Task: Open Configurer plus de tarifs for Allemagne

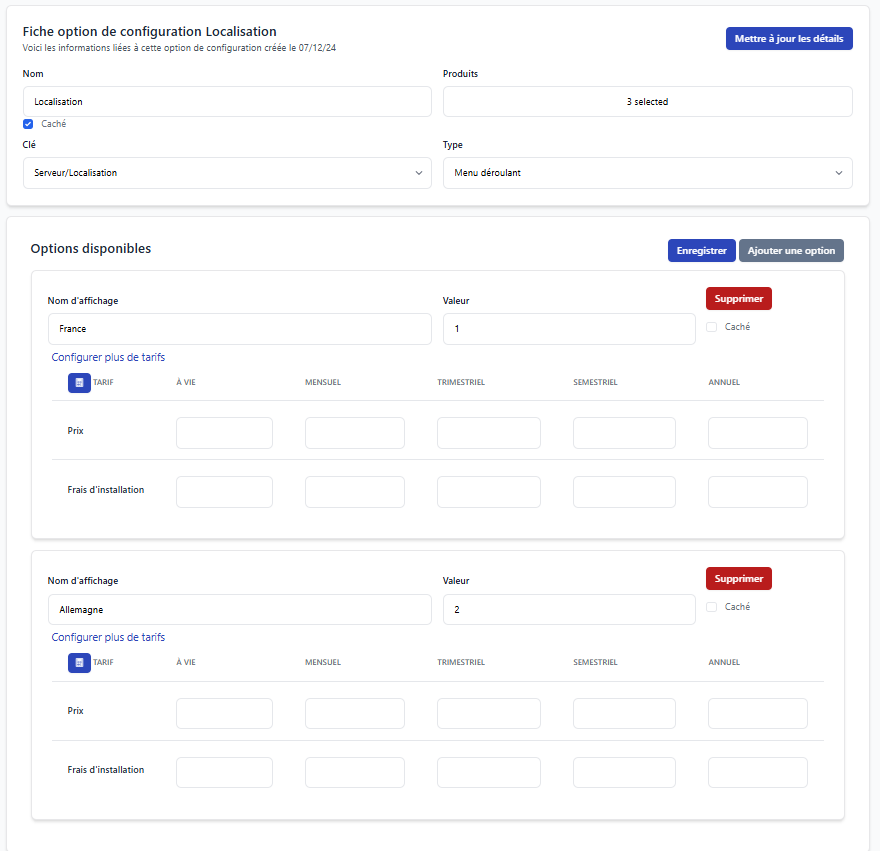Action: [x=108, y=637]
